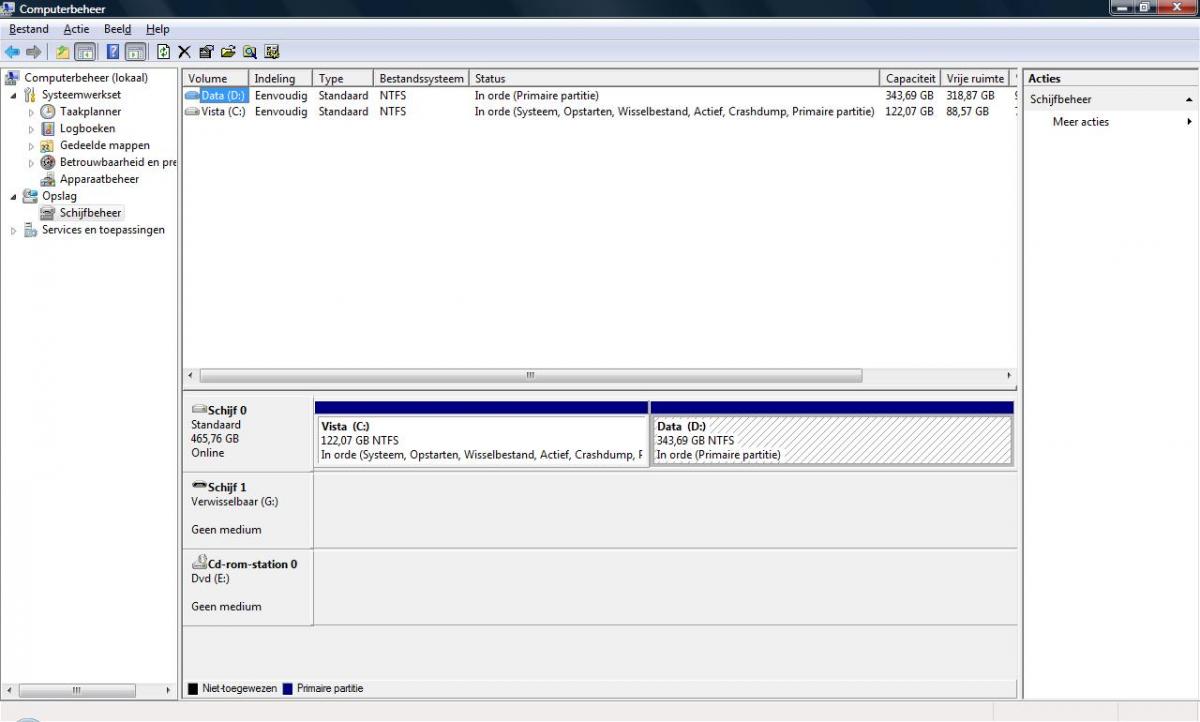The height and width of the screenshot is (722, 1200).
Task: Select Apparaatbeheer in the tree
Action: pyautogui.click(x=99, y=179)
